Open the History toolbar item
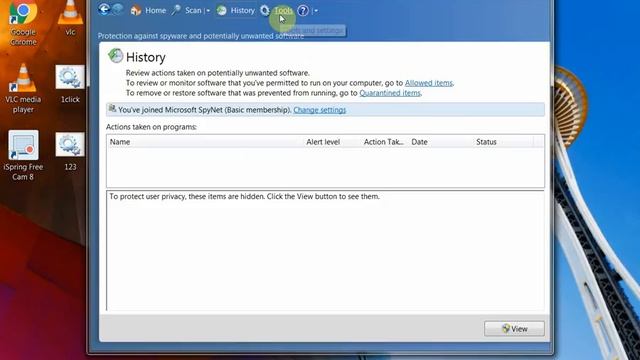 point(242,11)
